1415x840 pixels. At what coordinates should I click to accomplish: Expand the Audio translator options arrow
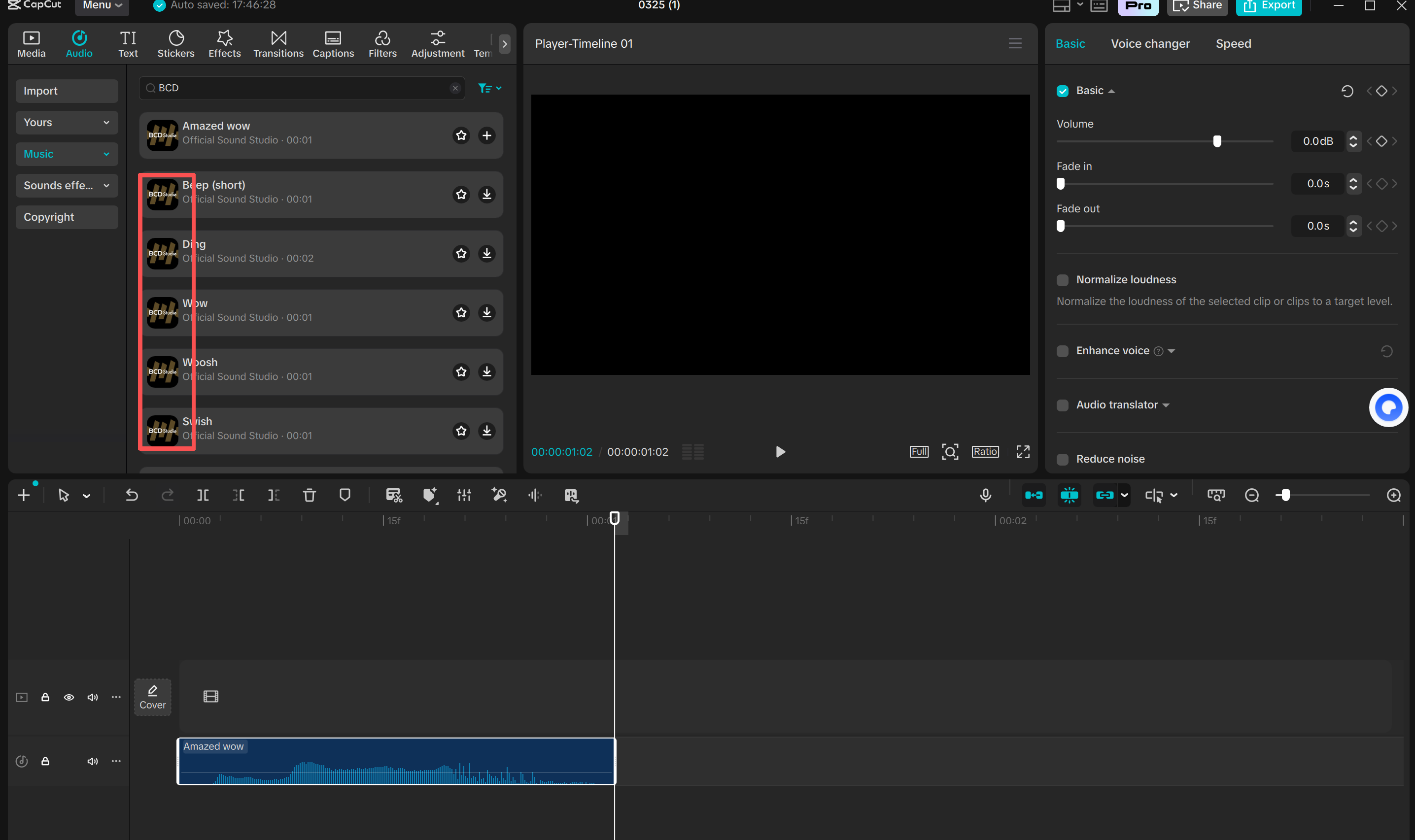1166,405
